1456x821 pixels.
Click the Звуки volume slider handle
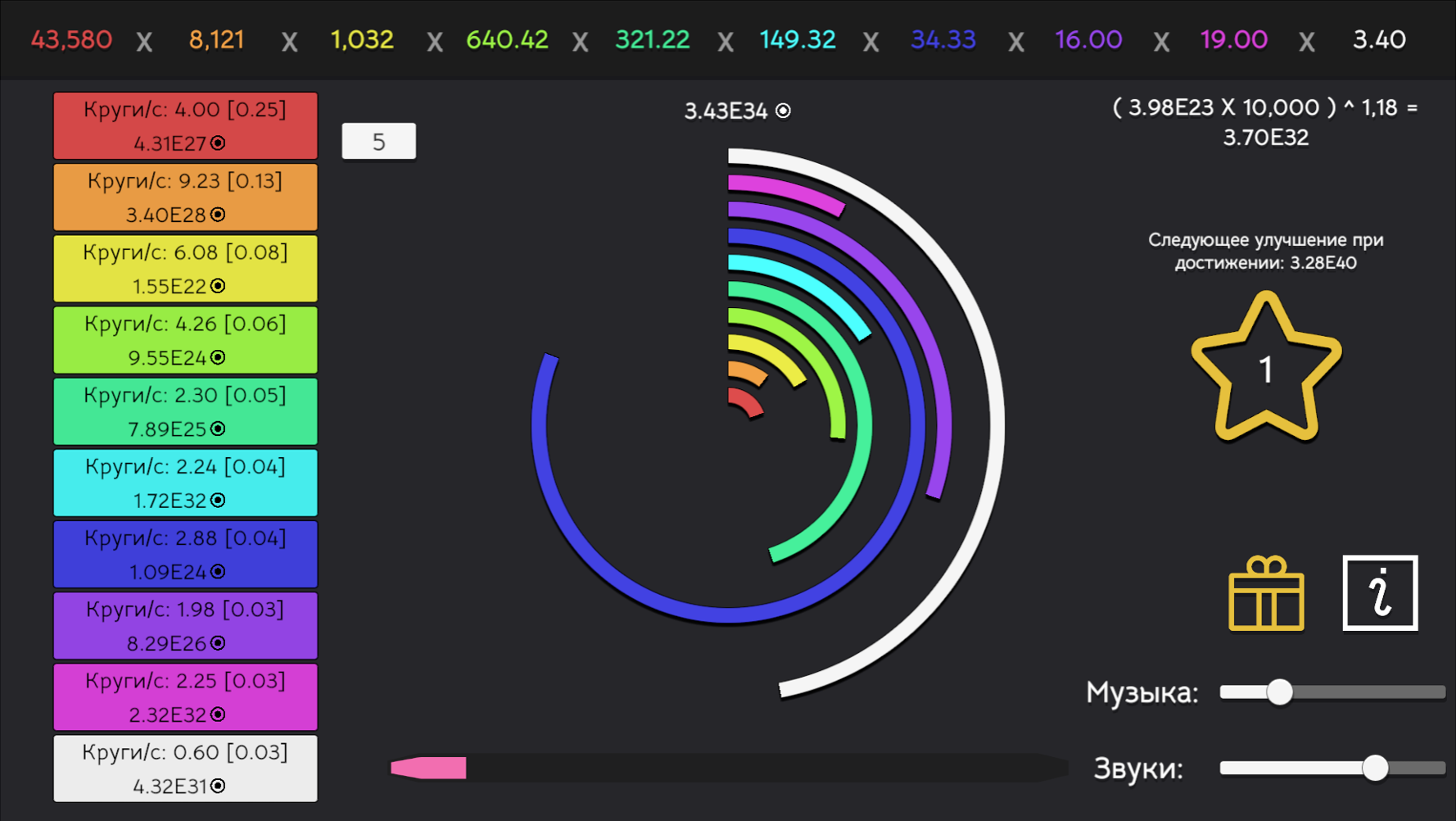pyautogui.click(x=1377, y=769)
